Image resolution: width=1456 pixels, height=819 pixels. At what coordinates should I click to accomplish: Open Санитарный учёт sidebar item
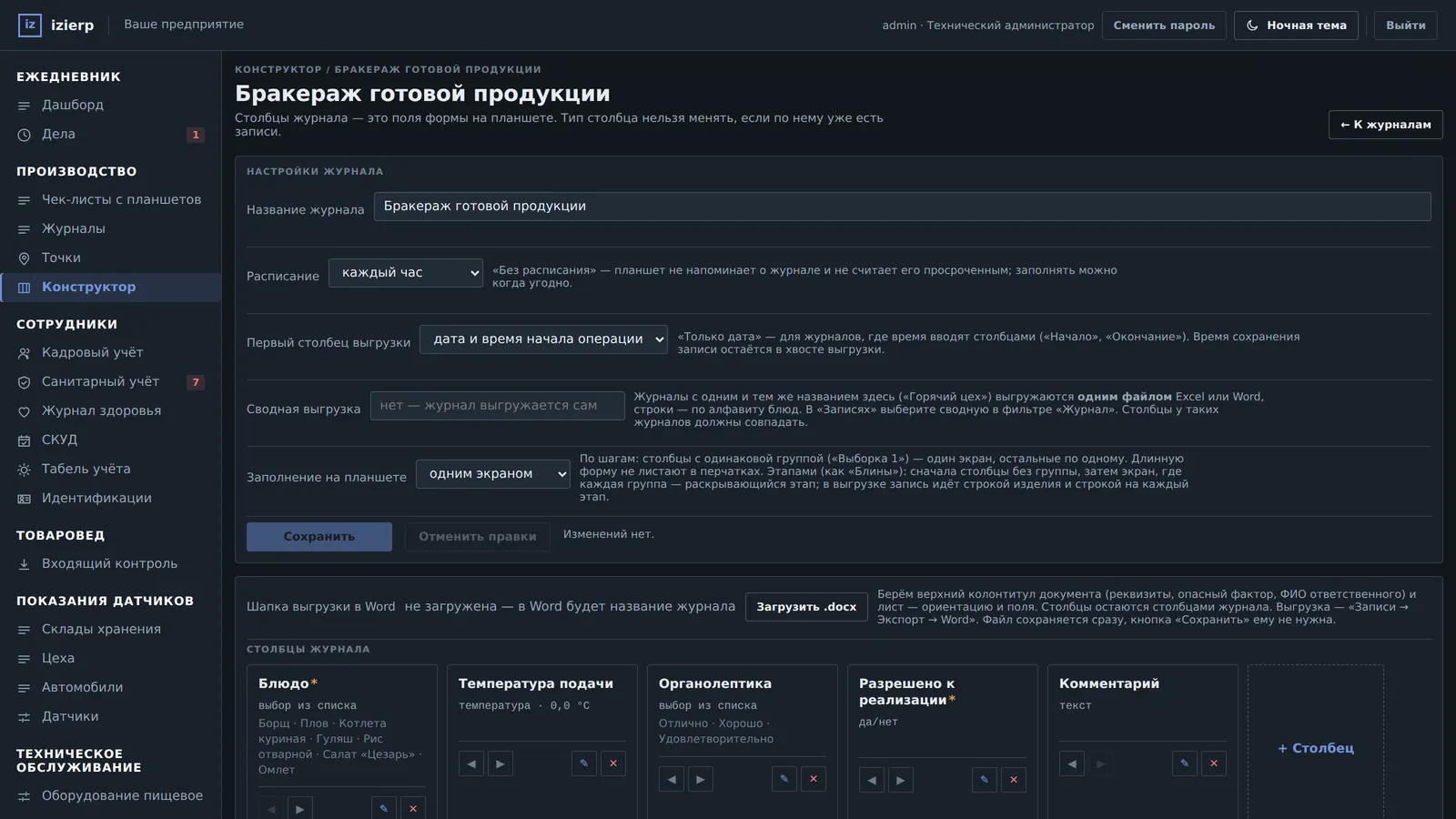(111, 382)
